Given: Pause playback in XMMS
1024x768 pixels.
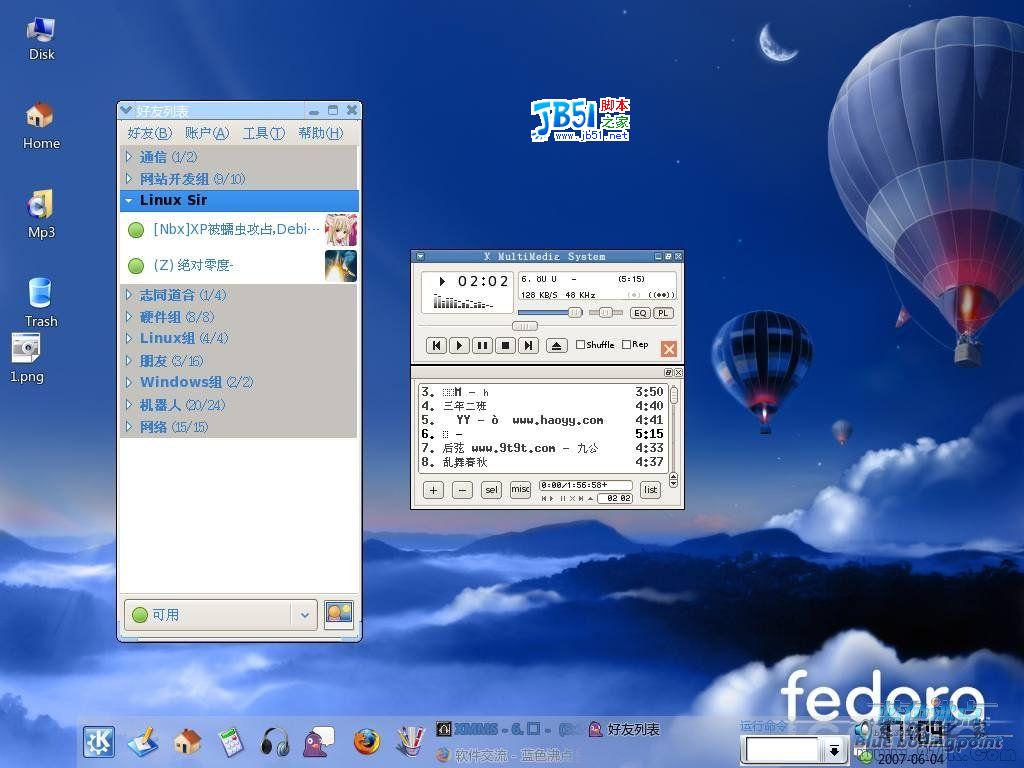Looking at the screenshot, I should (x=482, y=346).
